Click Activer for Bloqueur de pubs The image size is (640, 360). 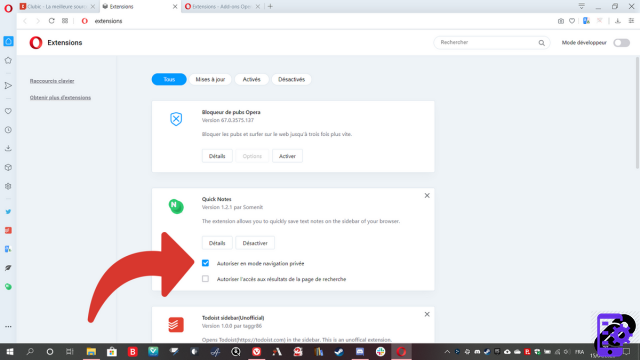[x=287, y=156]
